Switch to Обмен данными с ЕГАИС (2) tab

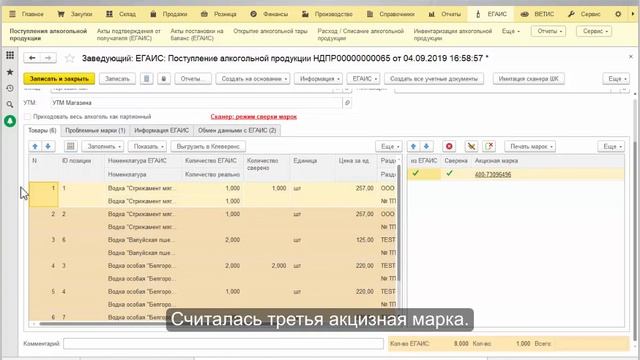237,131
